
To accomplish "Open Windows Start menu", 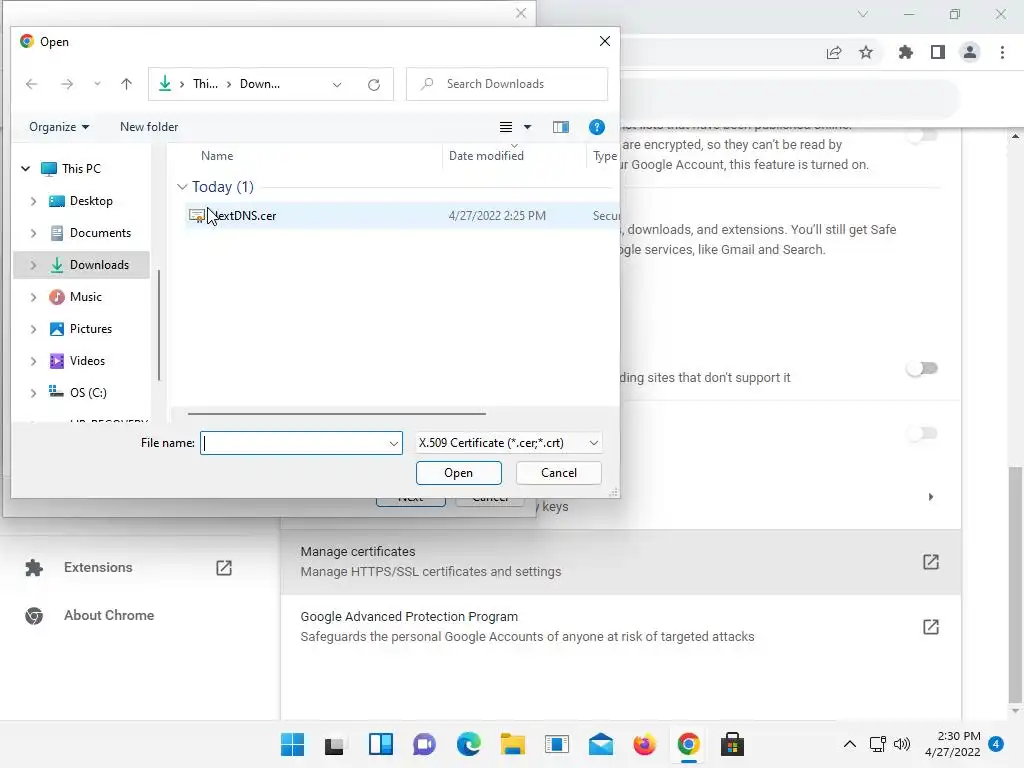I will pos(293,744).
